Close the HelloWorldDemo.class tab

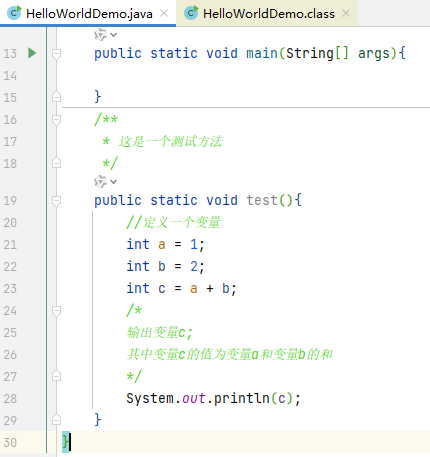tap(346, 13)
